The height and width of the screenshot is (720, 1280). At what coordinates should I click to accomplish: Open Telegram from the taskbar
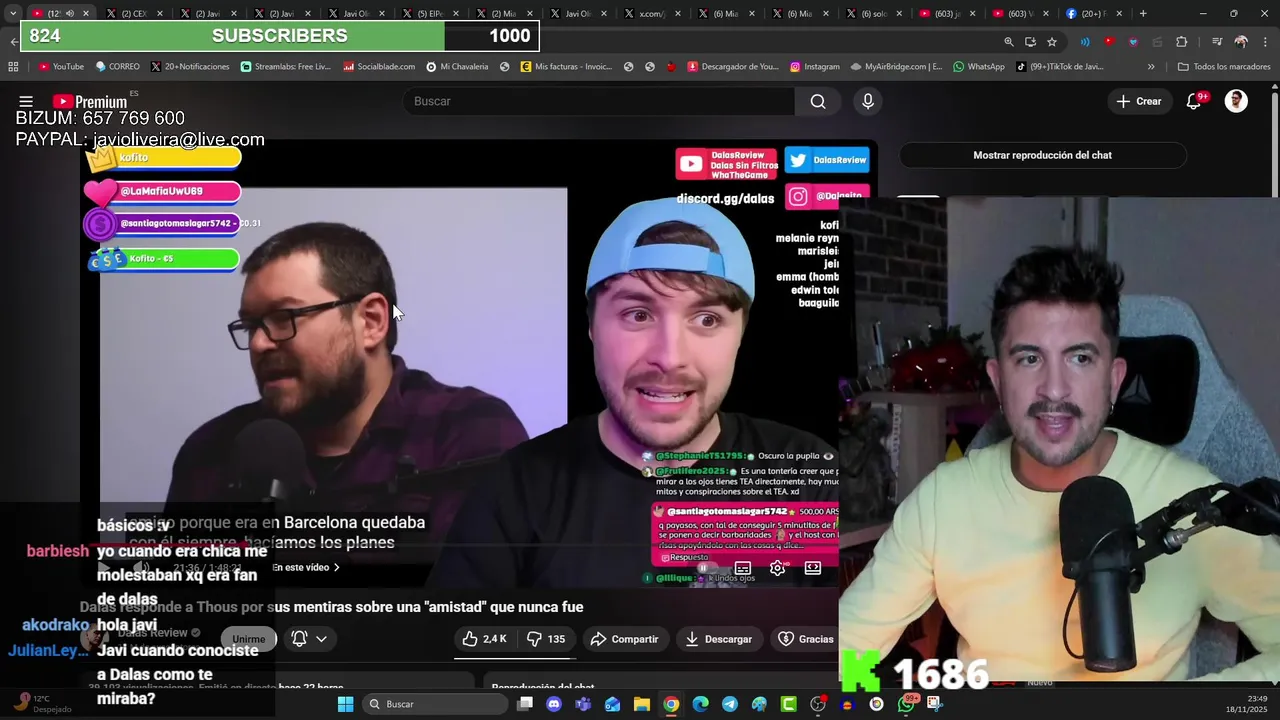(x=730, y=704)
